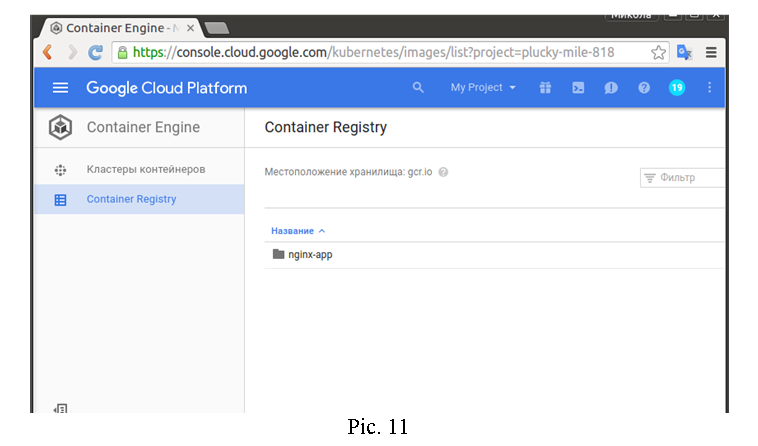This screenshot has height=446, width=758.
Task: Open the nginx-app repository name
Action: [x=310, y=255]
